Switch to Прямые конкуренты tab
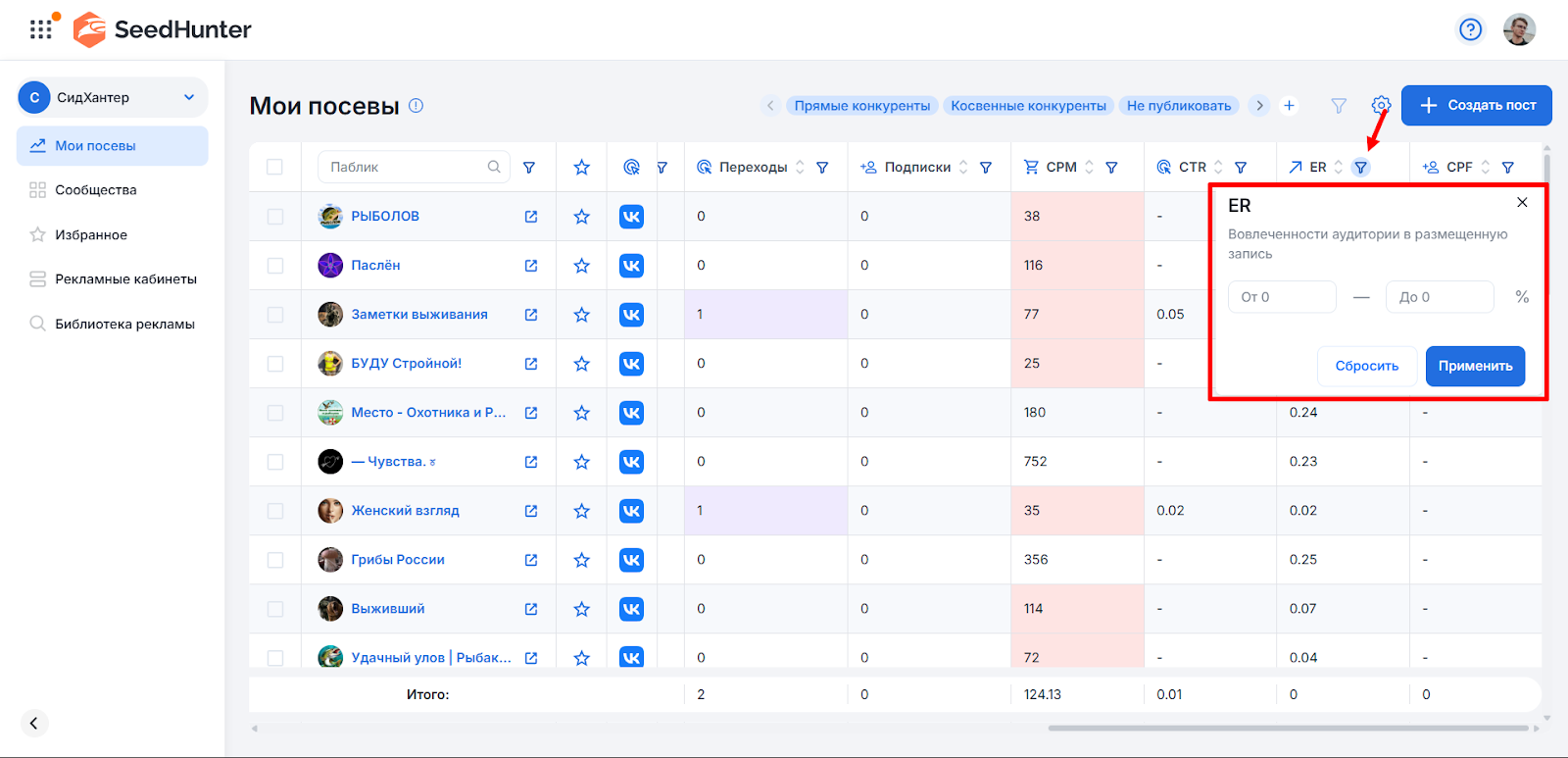The height and width of the screenshot is (758, 1568). pyautogui.click(x=861, y=106)
